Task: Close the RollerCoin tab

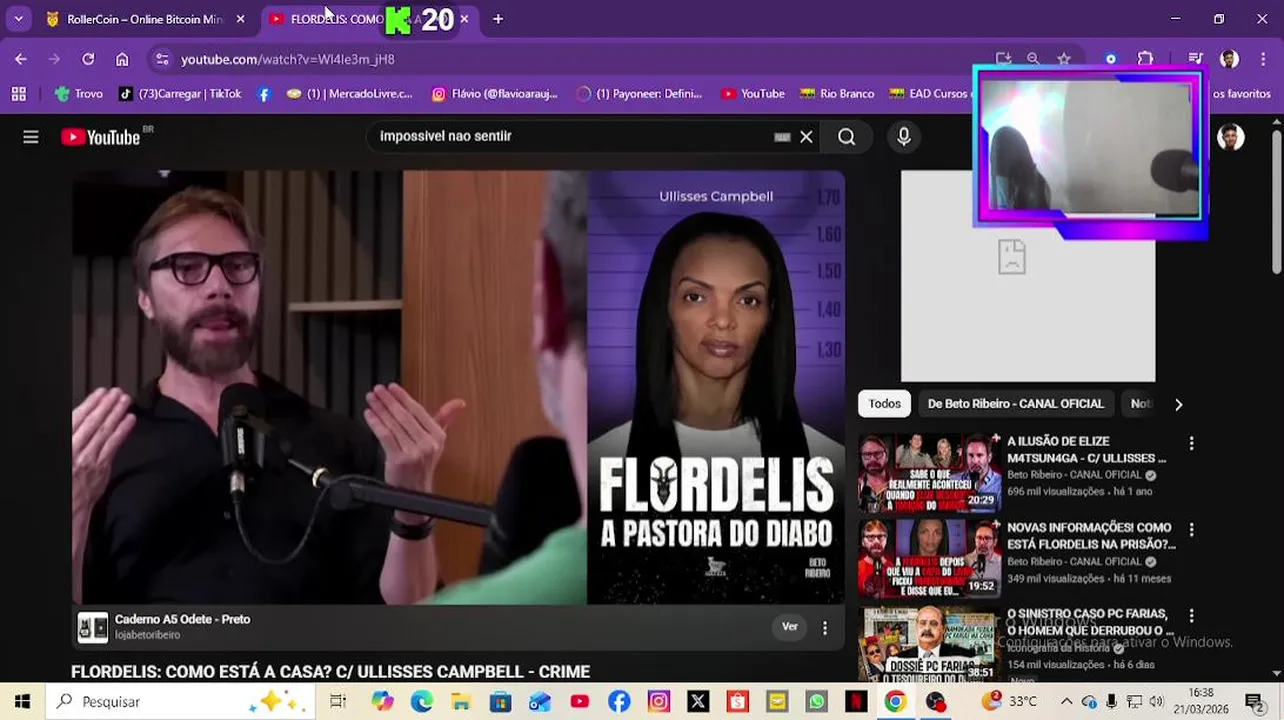Action: point(240,19)
